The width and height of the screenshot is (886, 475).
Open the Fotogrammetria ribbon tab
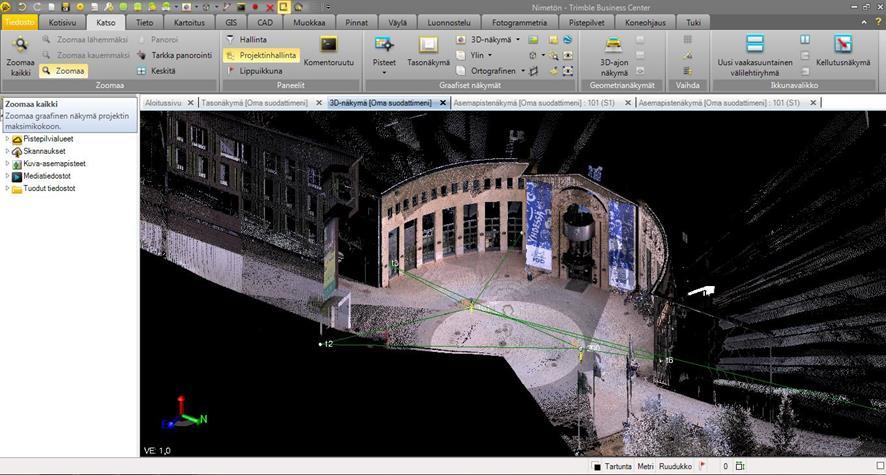pyautogui.click(x=519, y=23)
